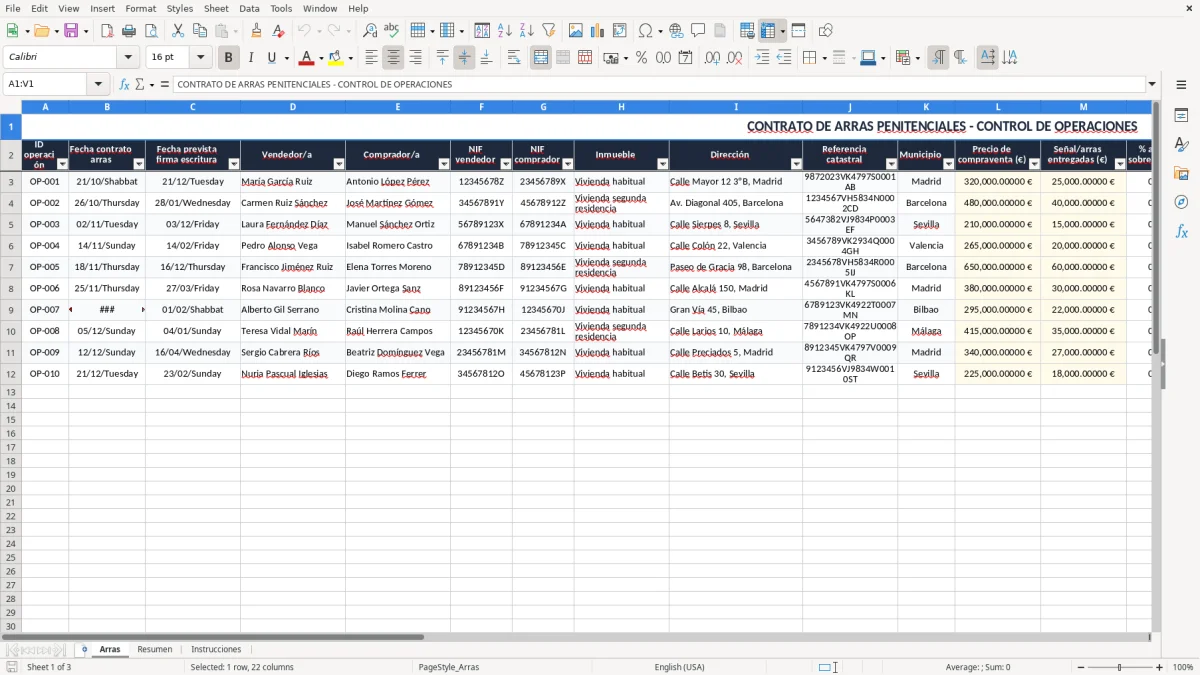
Task: Open the File menu
Action: point(13,8)
